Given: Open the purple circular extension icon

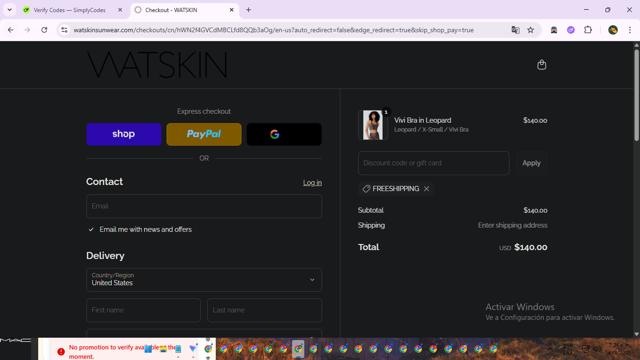Looking at the screenshot, I should [x=571, y=30].
